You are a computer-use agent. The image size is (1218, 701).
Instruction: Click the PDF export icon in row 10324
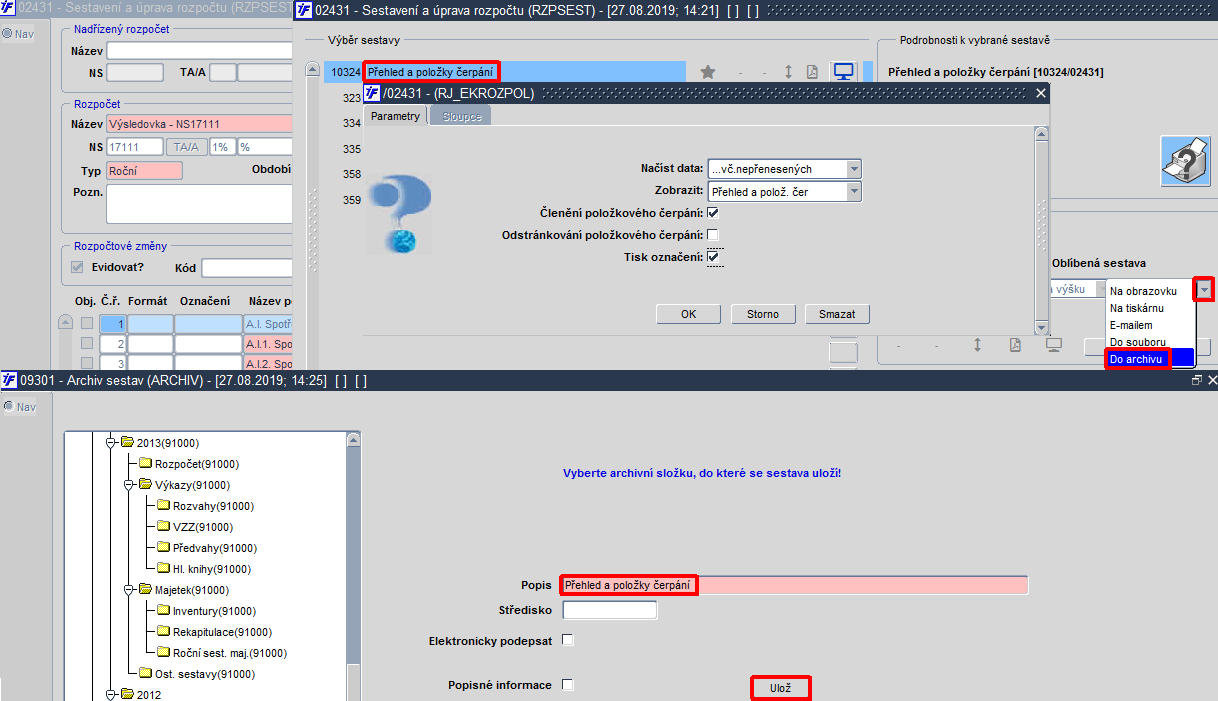813,72
